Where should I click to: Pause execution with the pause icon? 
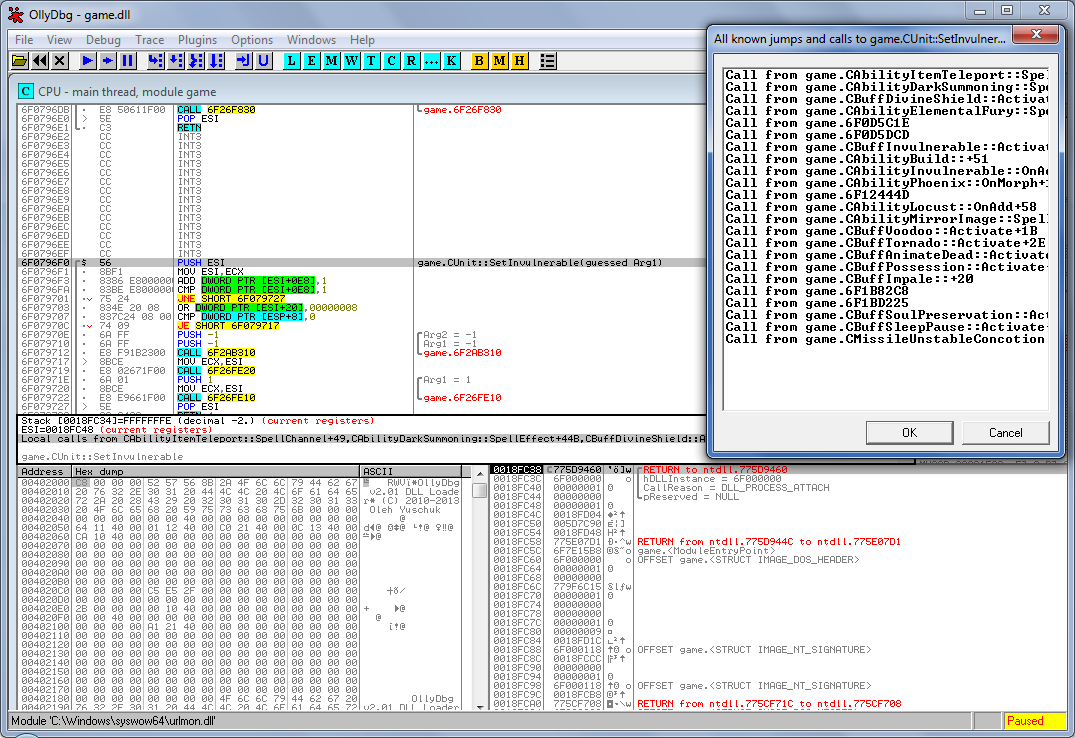128,61
